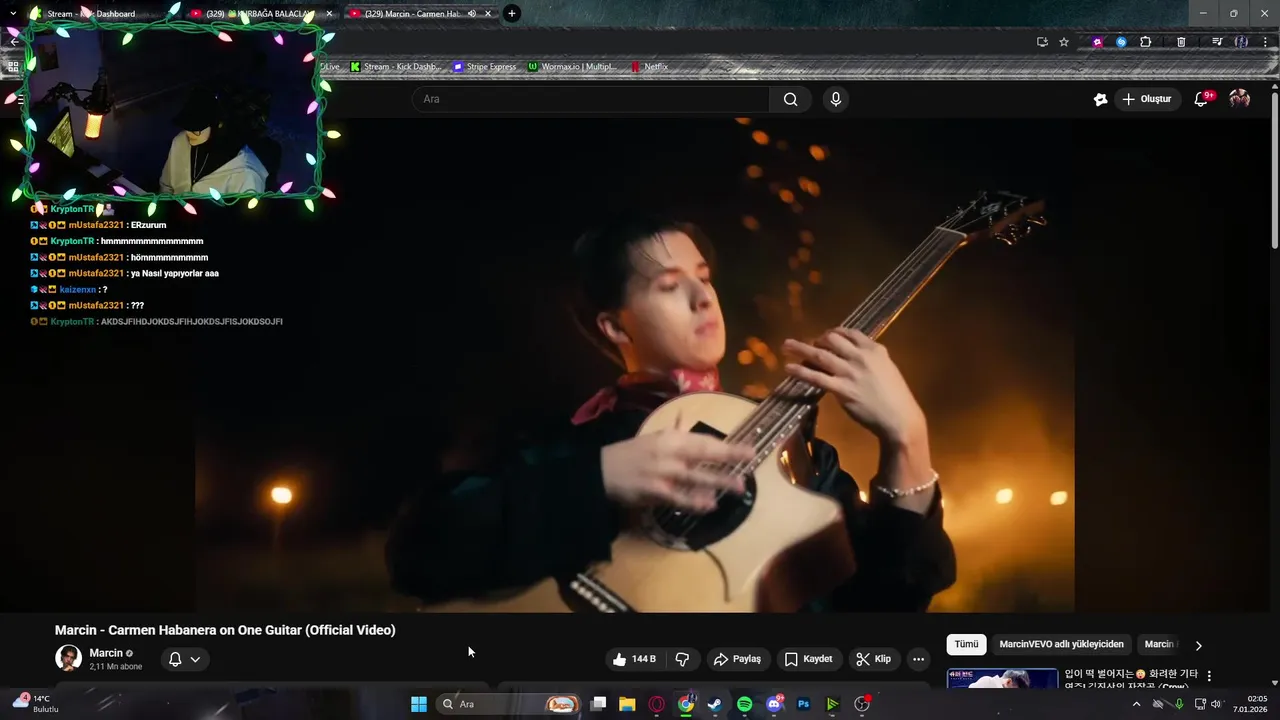Open the Marcin channel name link
Image resolution: width=1280 pixels, height=720 pixels.
coord(106,653)
